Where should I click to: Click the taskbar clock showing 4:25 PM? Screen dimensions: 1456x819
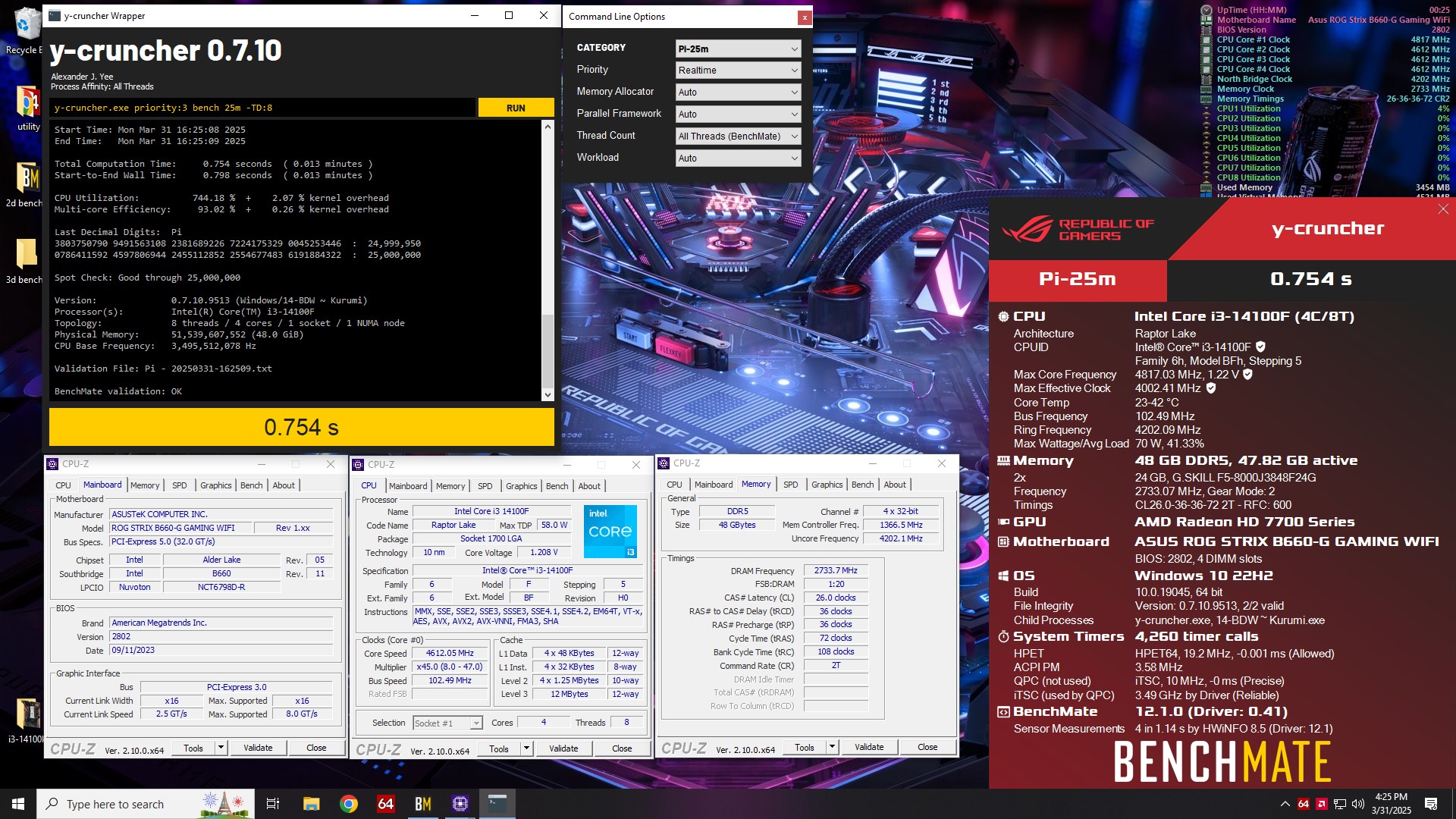1391,804
